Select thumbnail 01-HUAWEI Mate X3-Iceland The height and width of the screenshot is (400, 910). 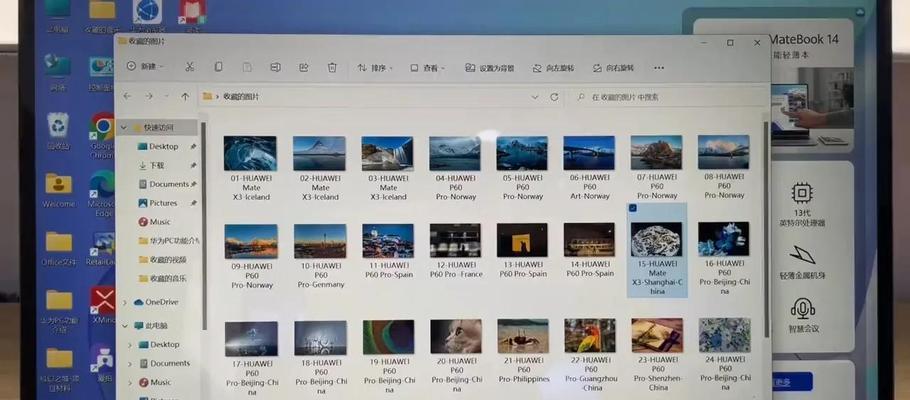click(x=250, y=153)
